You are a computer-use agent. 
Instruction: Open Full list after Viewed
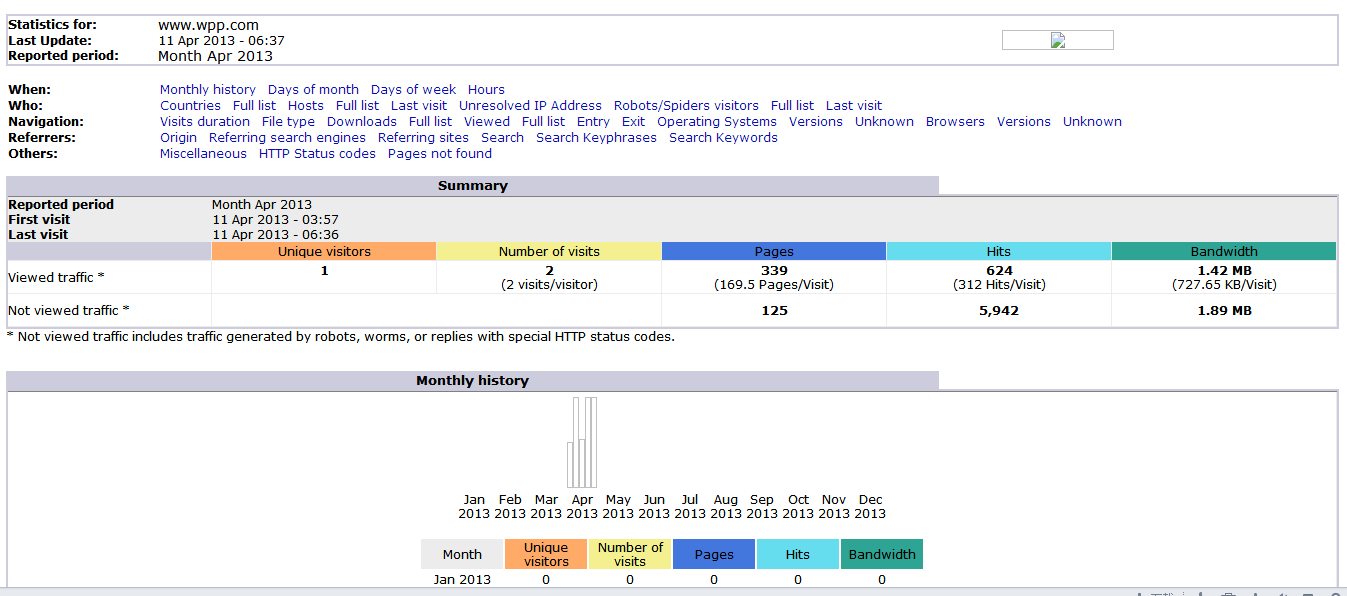pos(543,121)
